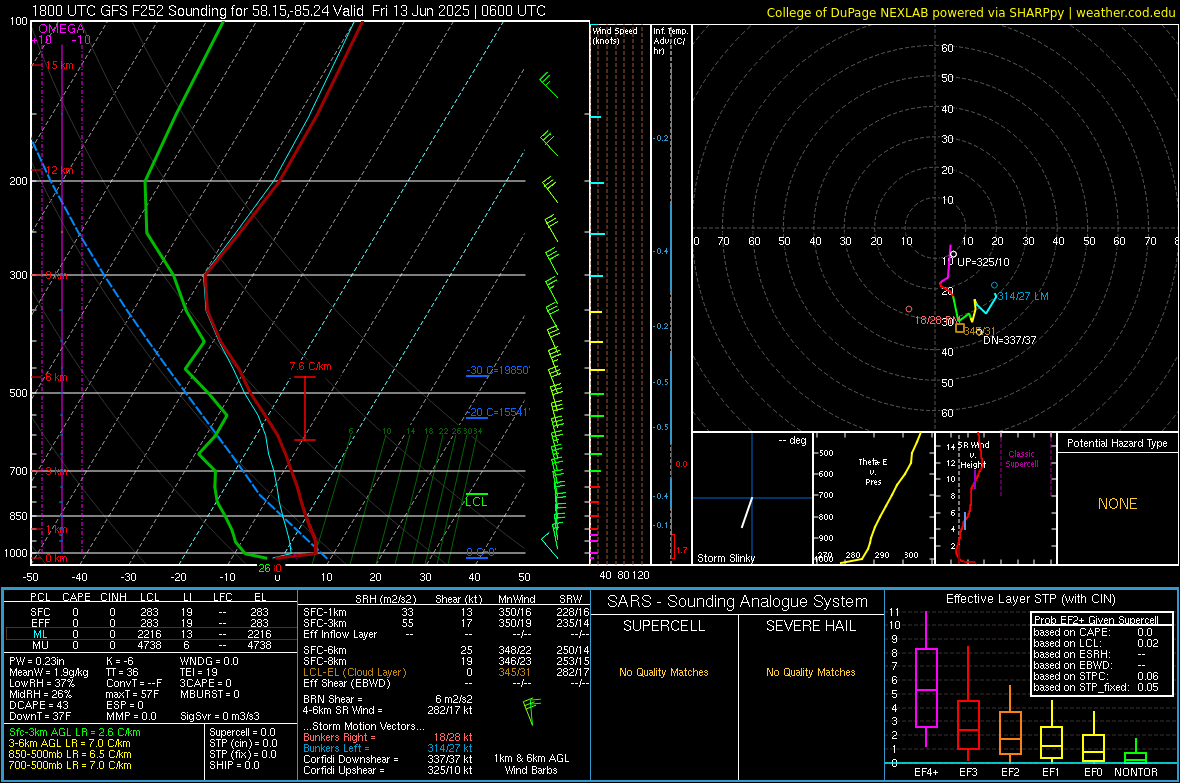Select the highlighted ML parcel row

(x=149, y=635)
